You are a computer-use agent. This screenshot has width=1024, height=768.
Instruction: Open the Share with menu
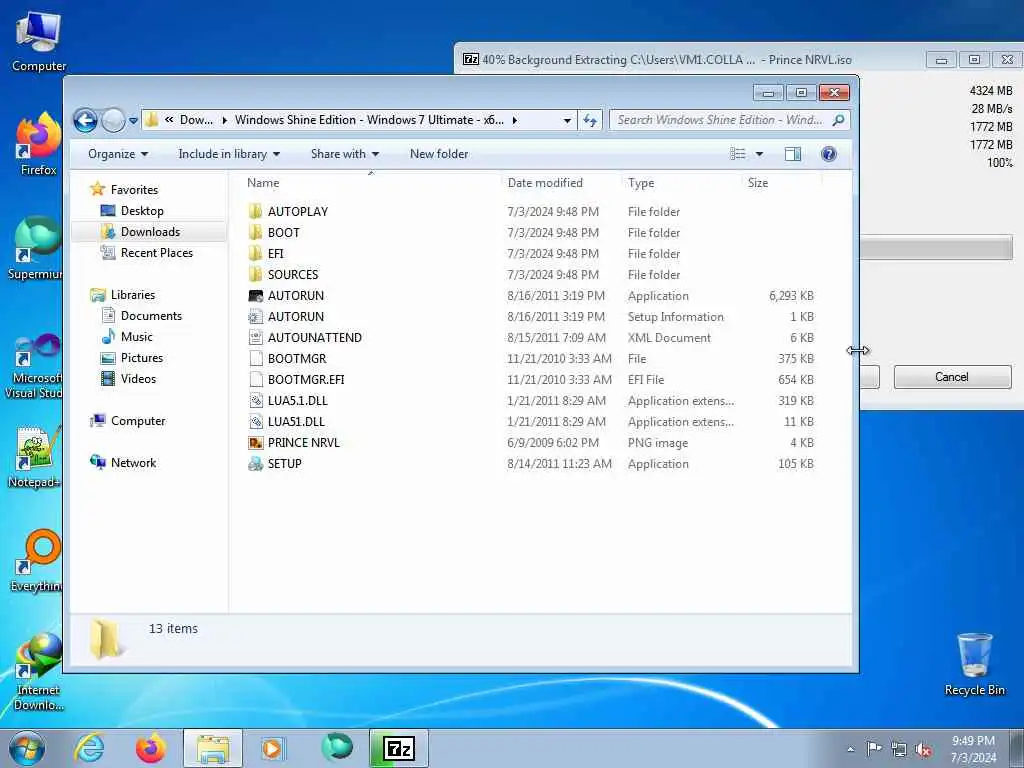(345, 154)
